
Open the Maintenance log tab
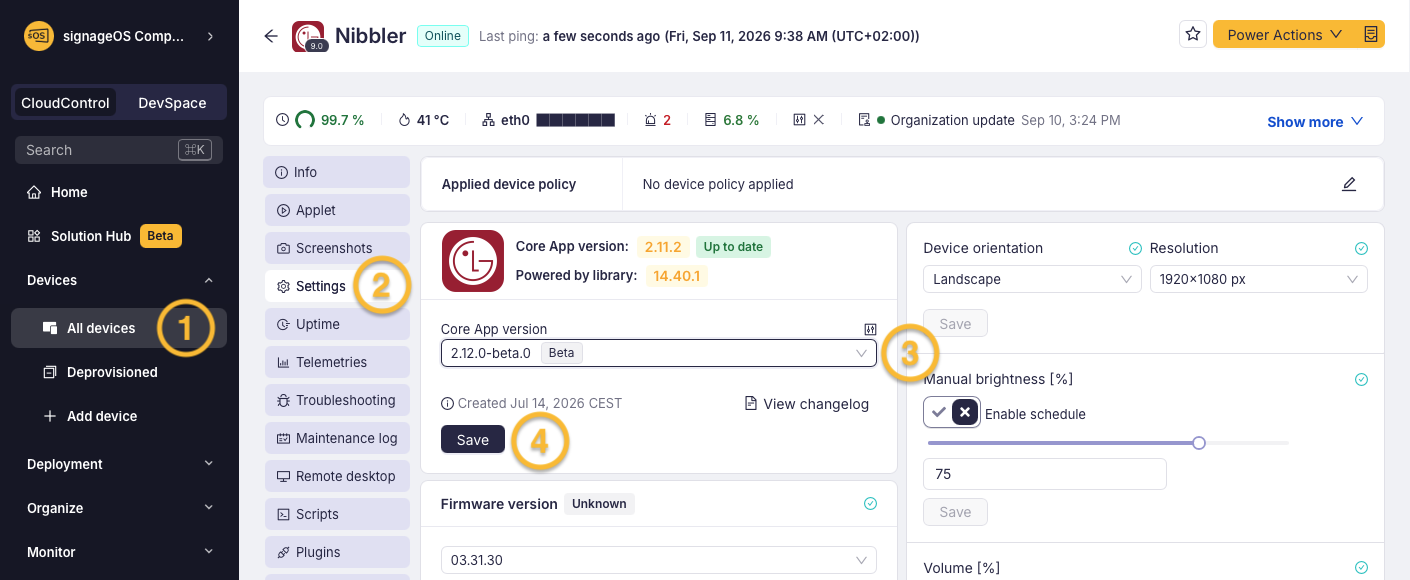coord(337,438)
